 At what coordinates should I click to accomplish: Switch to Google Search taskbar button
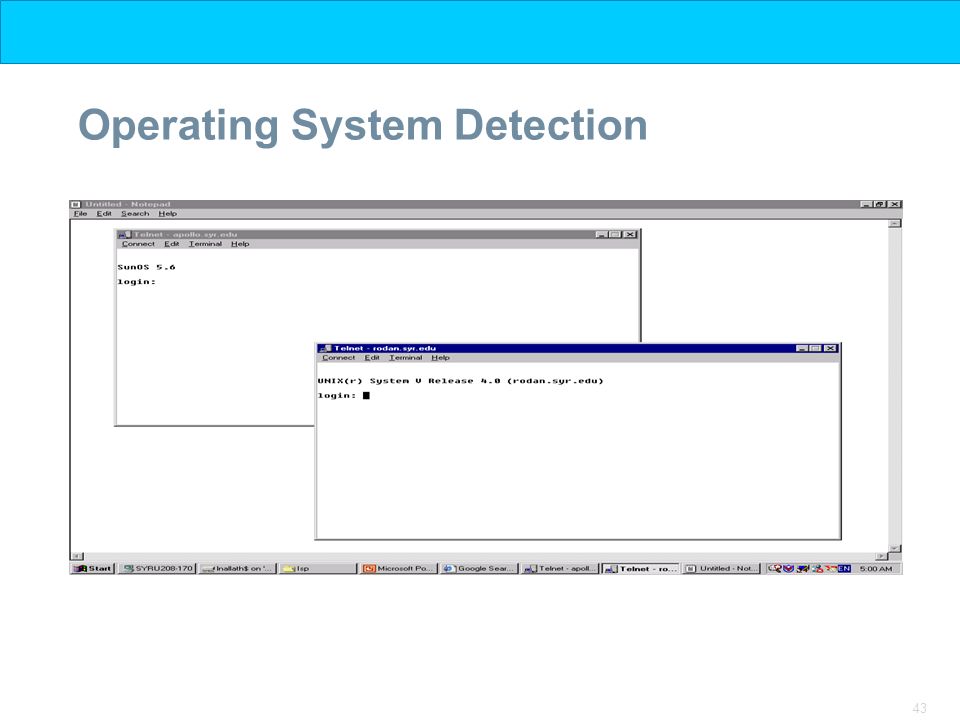click(x=479, y=568)
